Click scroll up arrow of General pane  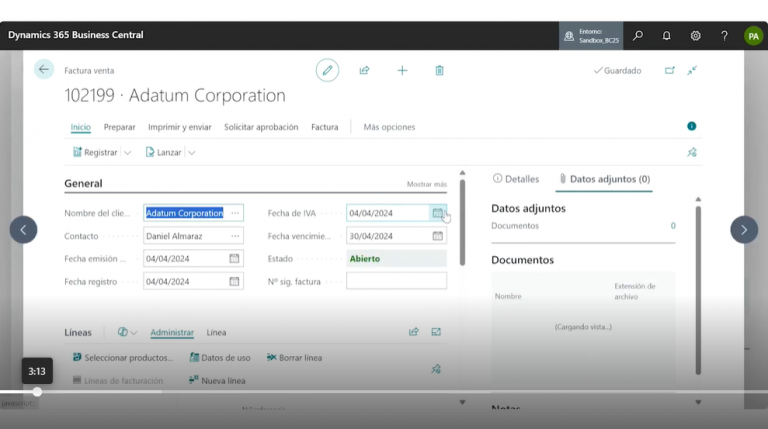point(462,173)
